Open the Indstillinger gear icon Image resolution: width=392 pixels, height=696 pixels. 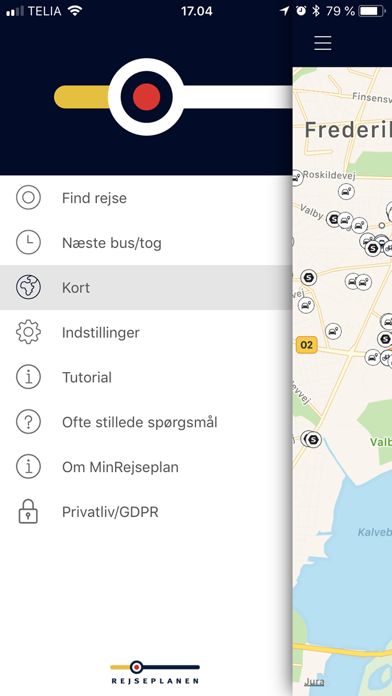[28, 332]
